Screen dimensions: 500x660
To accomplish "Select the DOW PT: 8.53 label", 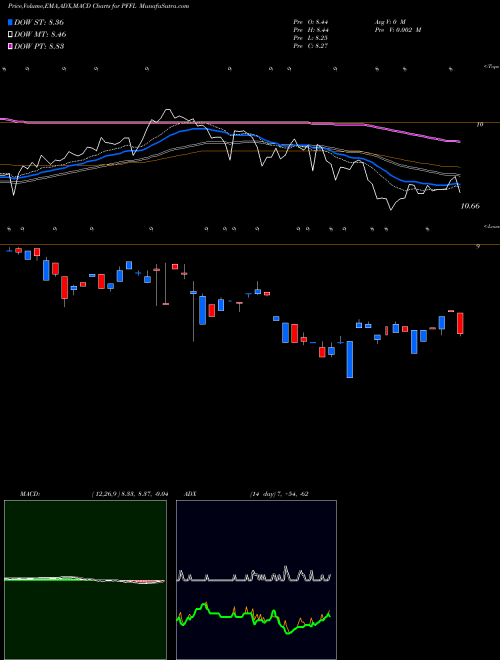I will click(x=39, y=46).
